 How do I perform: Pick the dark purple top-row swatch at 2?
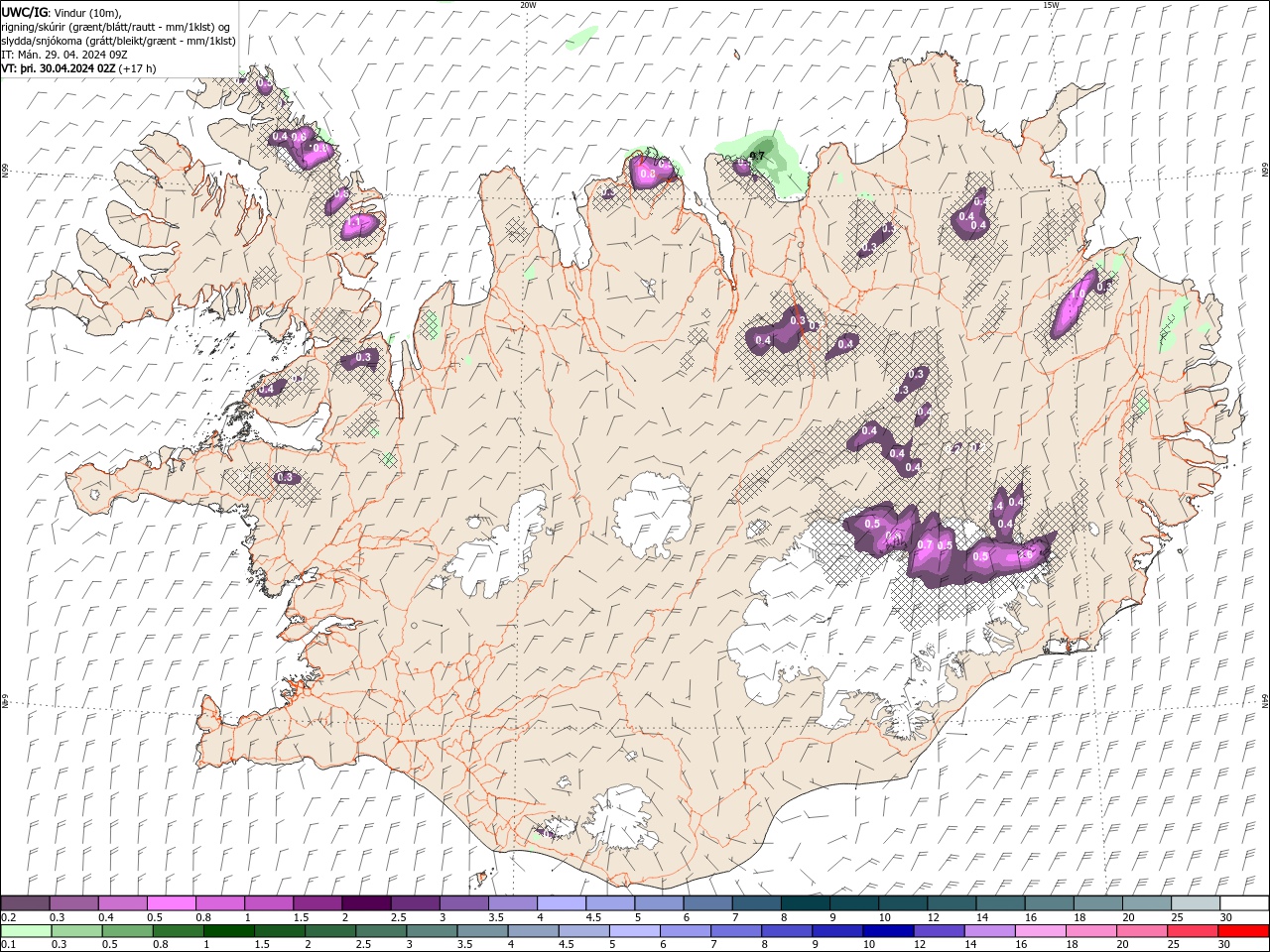[366, 903]
